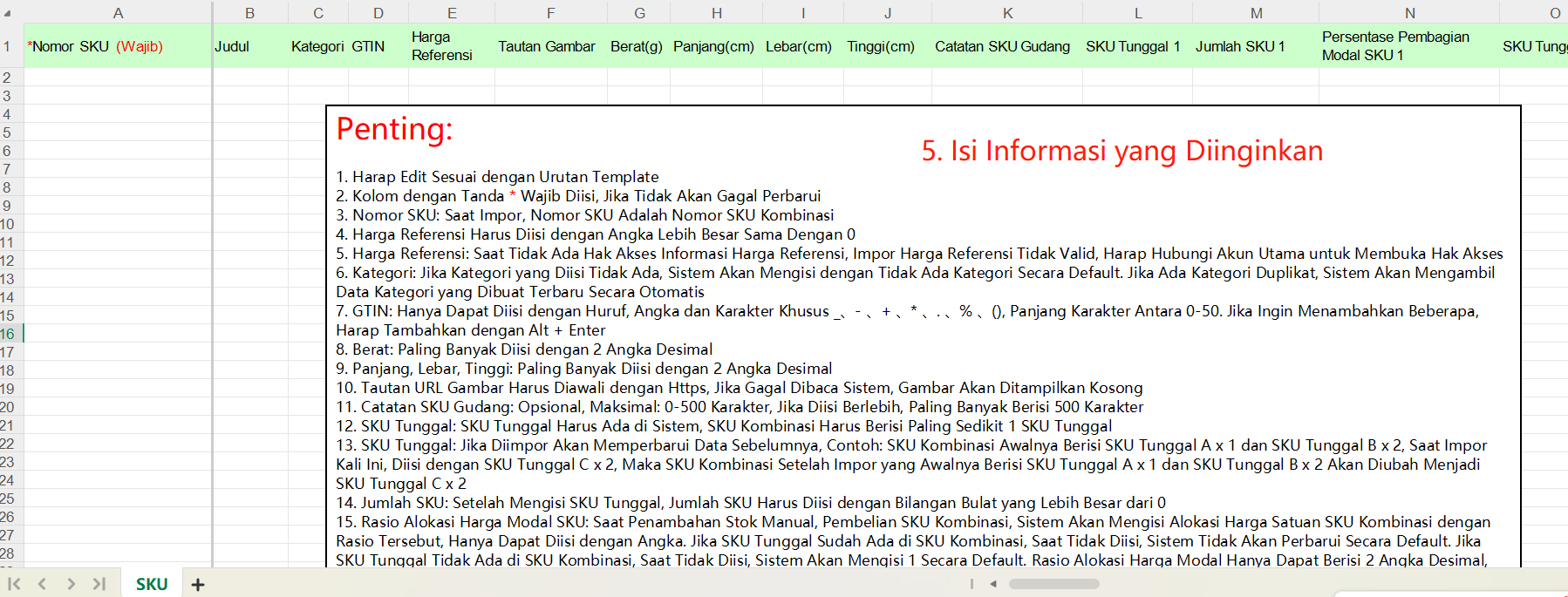Select column F header
Image resolution: width=1568 pixels, height=597 pixels.
click(551, 13)
